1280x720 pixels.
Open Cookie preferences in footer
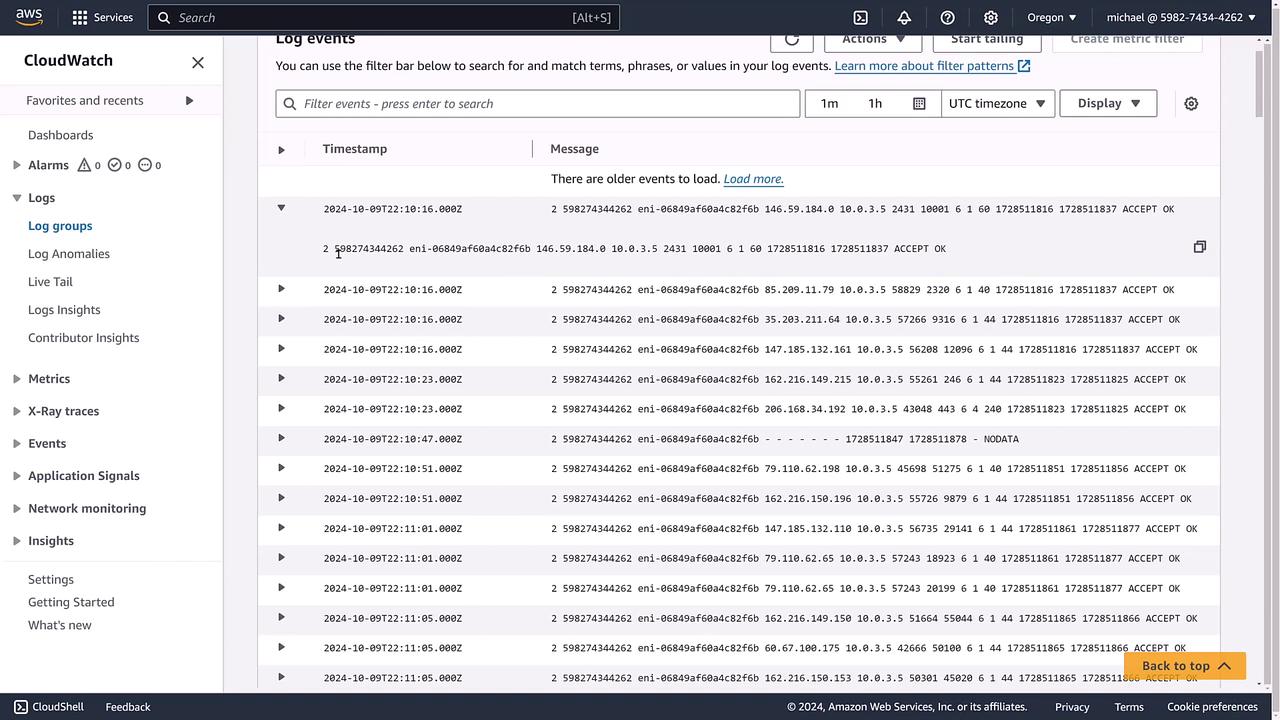click(1212, 707)
